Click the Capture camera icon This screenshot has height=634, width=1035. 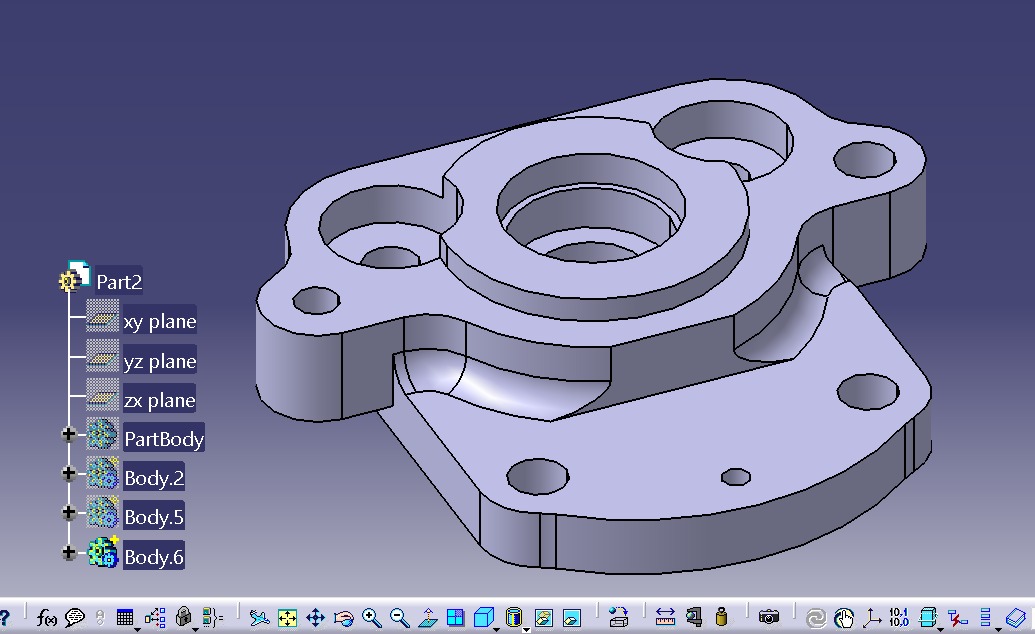[768, 618]
